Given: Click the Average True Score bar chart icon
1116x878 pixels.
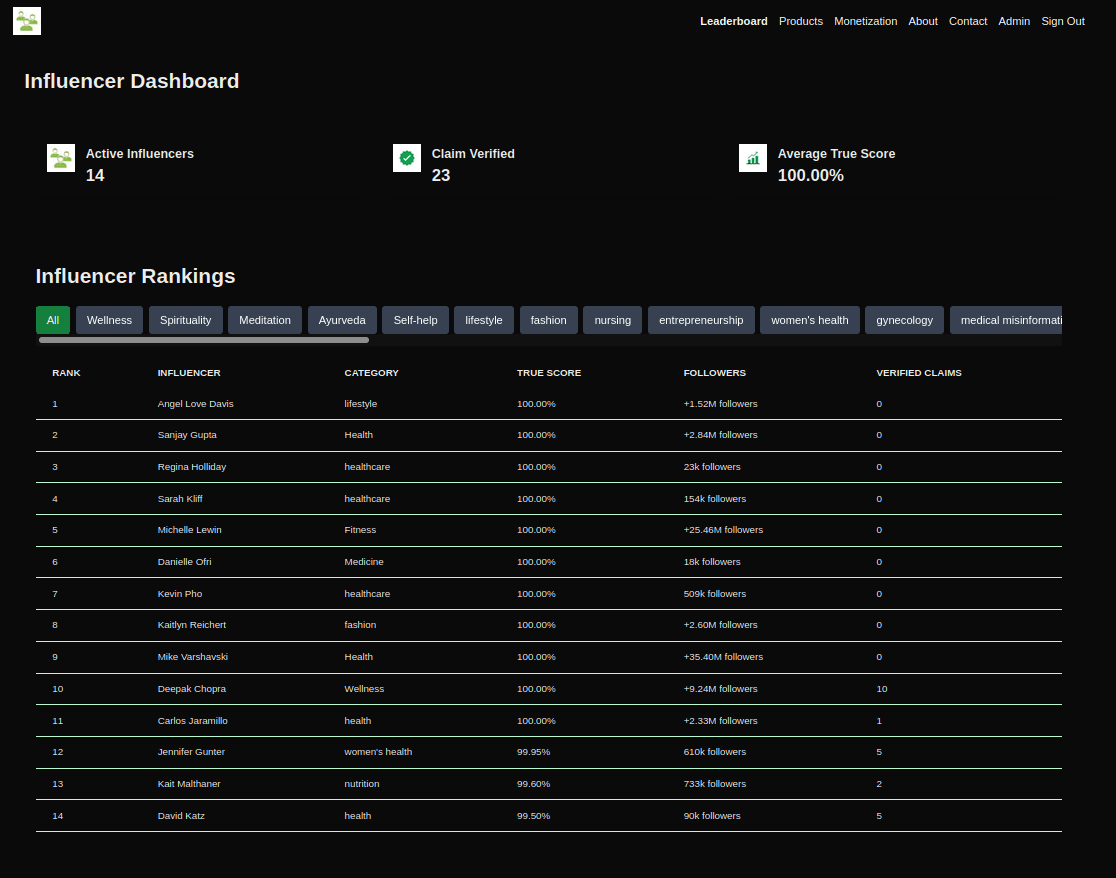Looking at the screenshot, I should point(753,157).
